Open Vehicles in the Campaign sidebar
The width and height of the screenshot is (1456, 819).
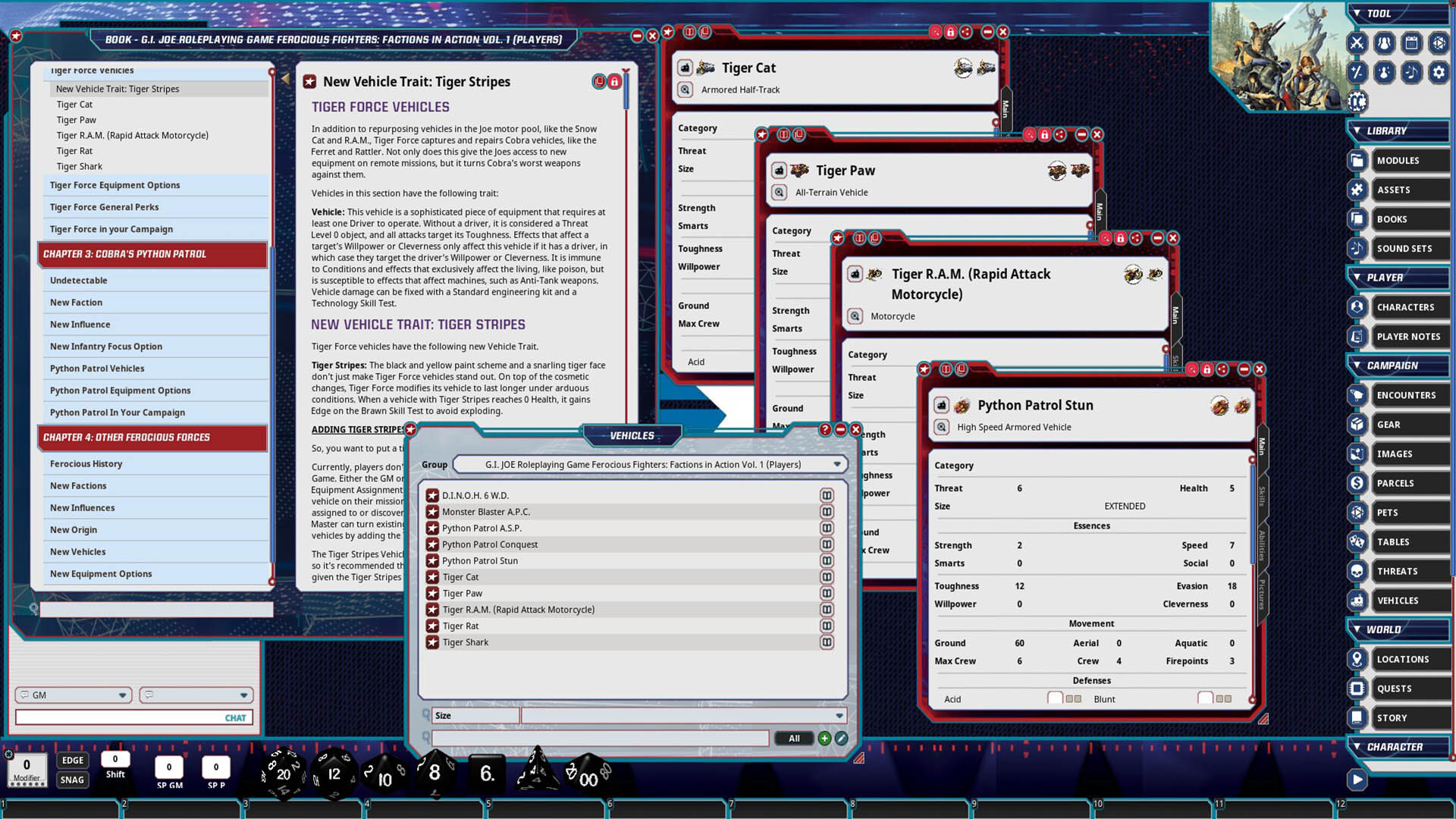point(1398,600)
